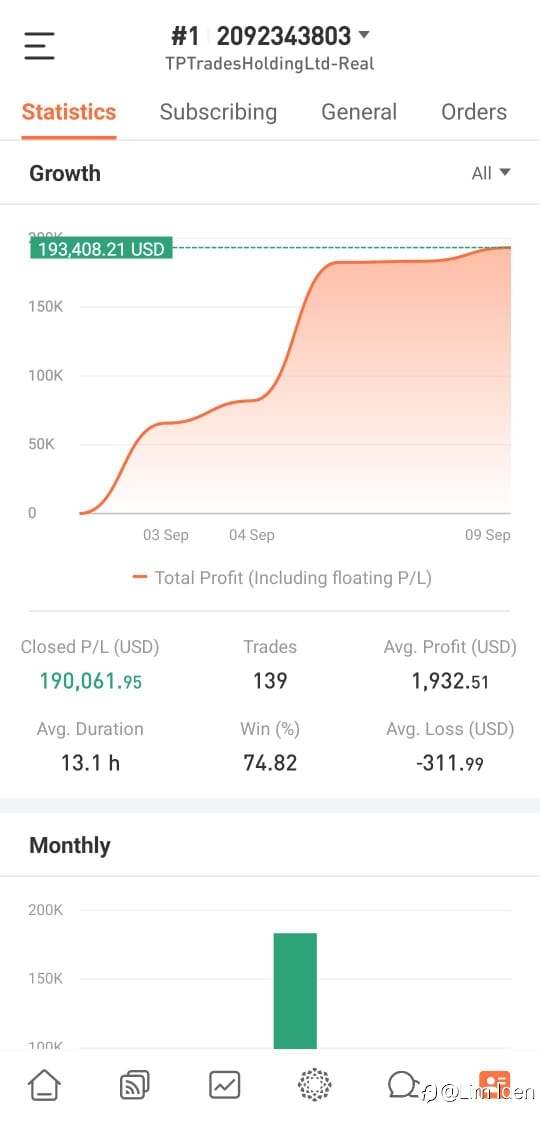Go to the Orders tab
The image size is (540, 1126).
coord(474,112)
